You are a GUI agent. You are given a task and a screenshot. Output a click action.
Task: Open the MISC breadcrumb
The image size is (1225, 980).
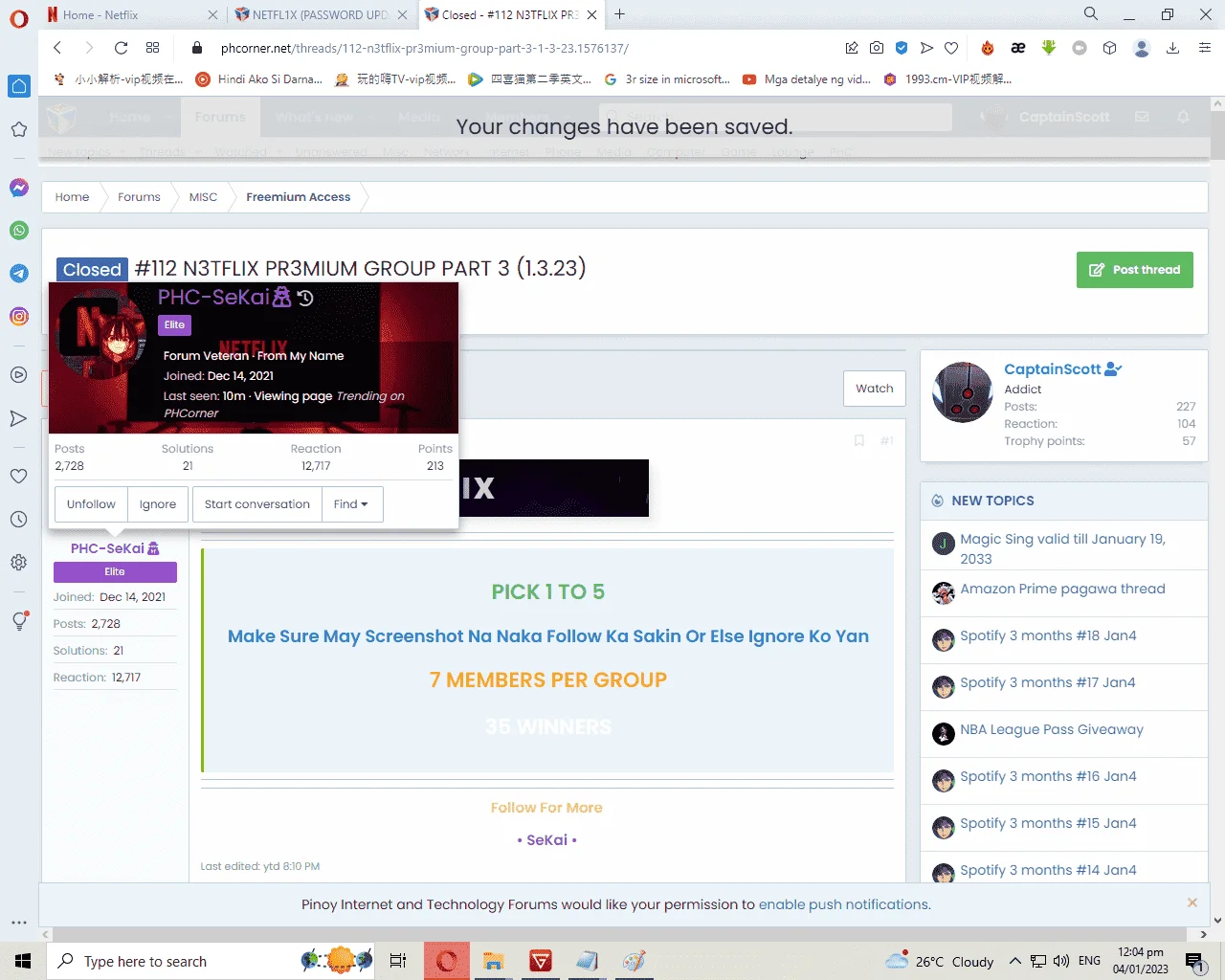coord(203,197)
